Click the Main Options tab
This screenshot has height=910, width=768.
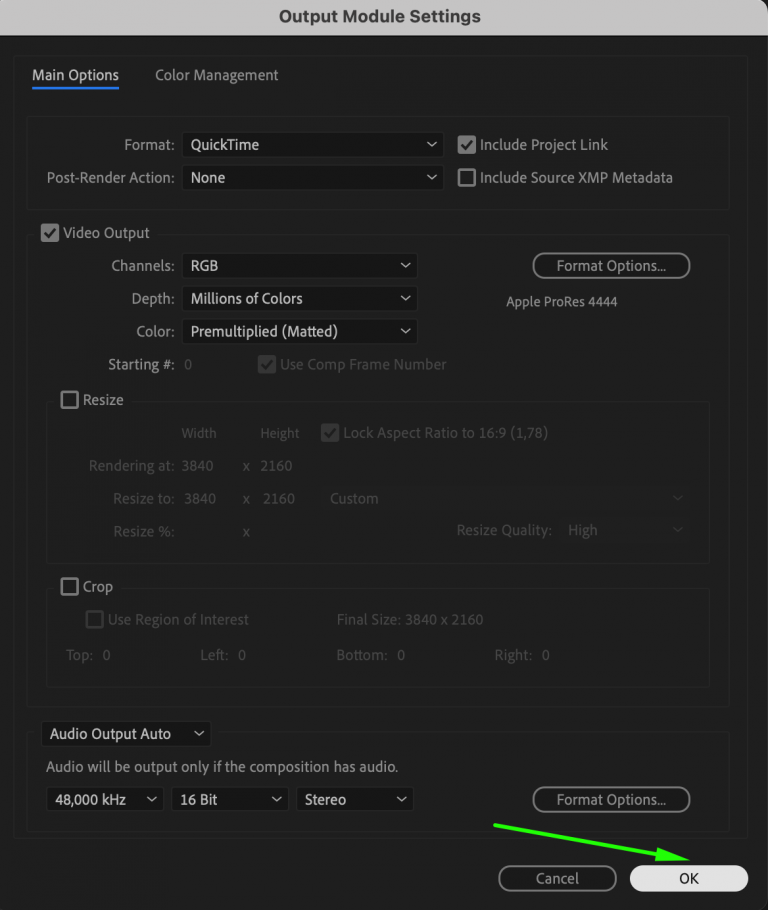pos(75,75)
